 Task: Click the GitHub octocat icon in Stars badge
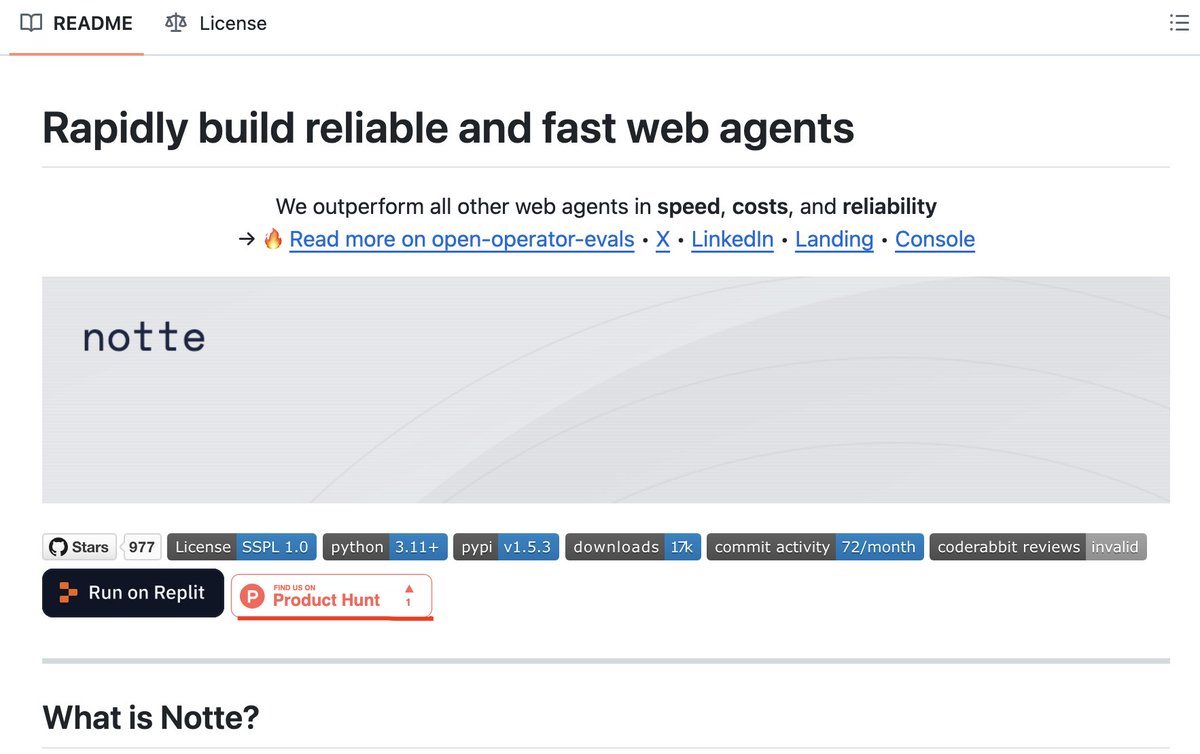click(x=59, y=547)
